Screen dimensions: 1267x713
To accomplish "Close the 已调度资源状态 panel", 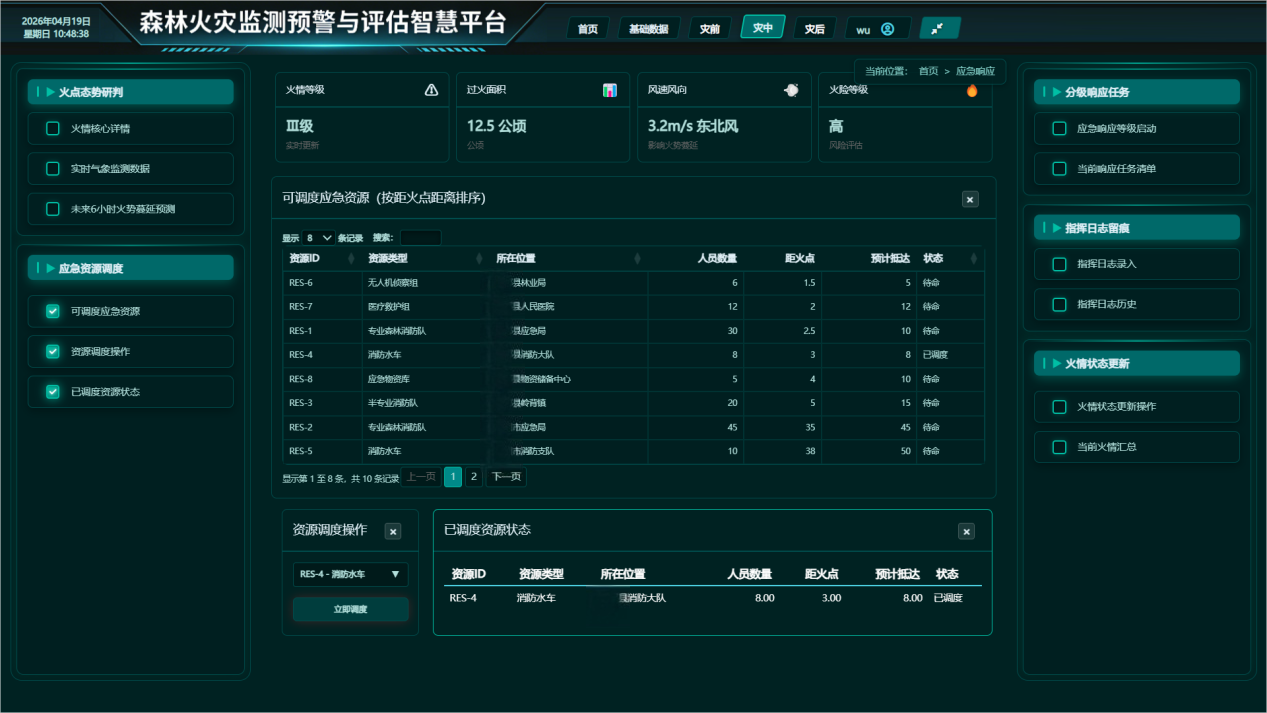I will point(965,531).
